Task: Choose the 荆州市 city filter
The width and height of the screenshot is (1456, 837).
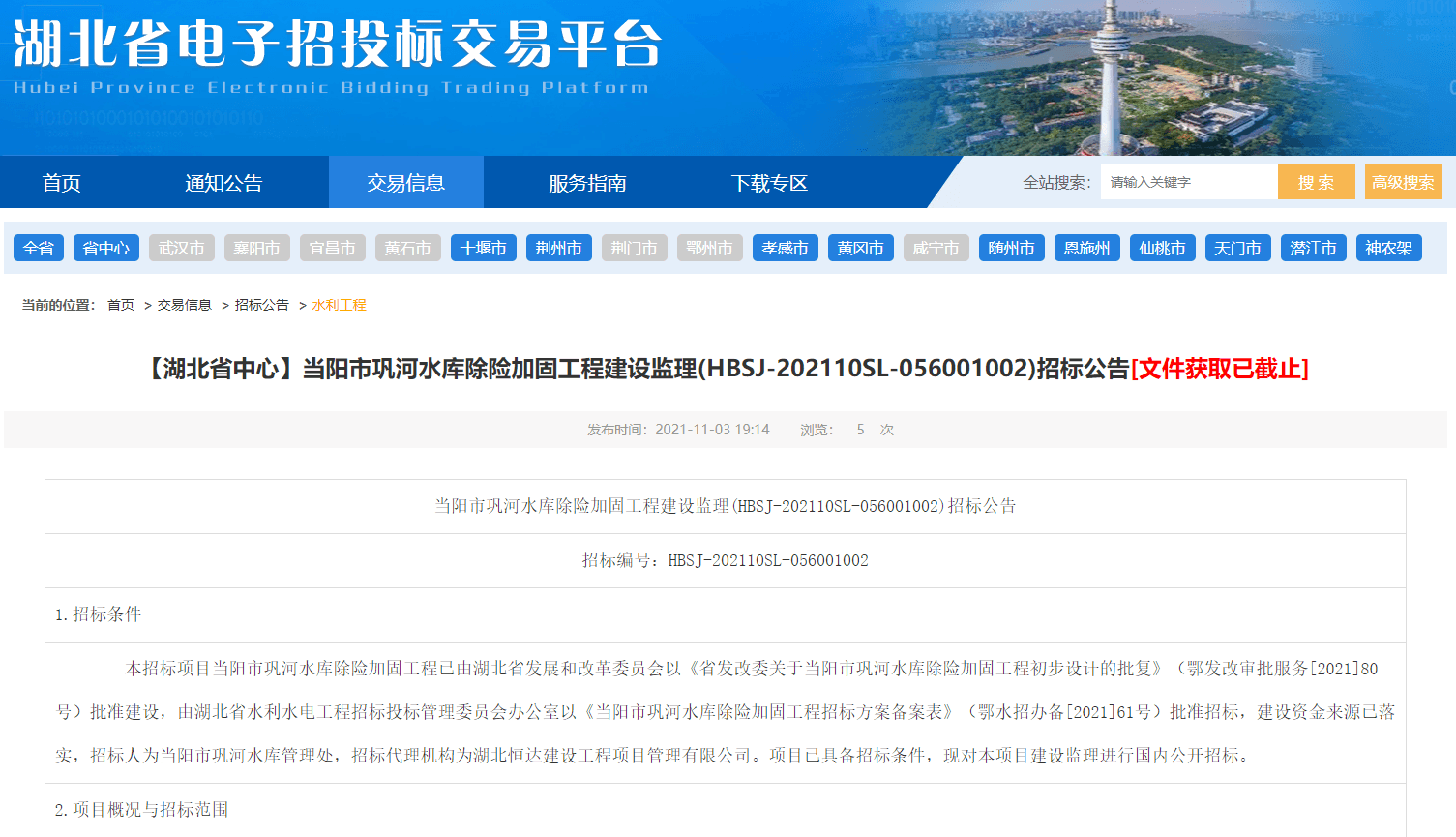Action: coord(559,249)
